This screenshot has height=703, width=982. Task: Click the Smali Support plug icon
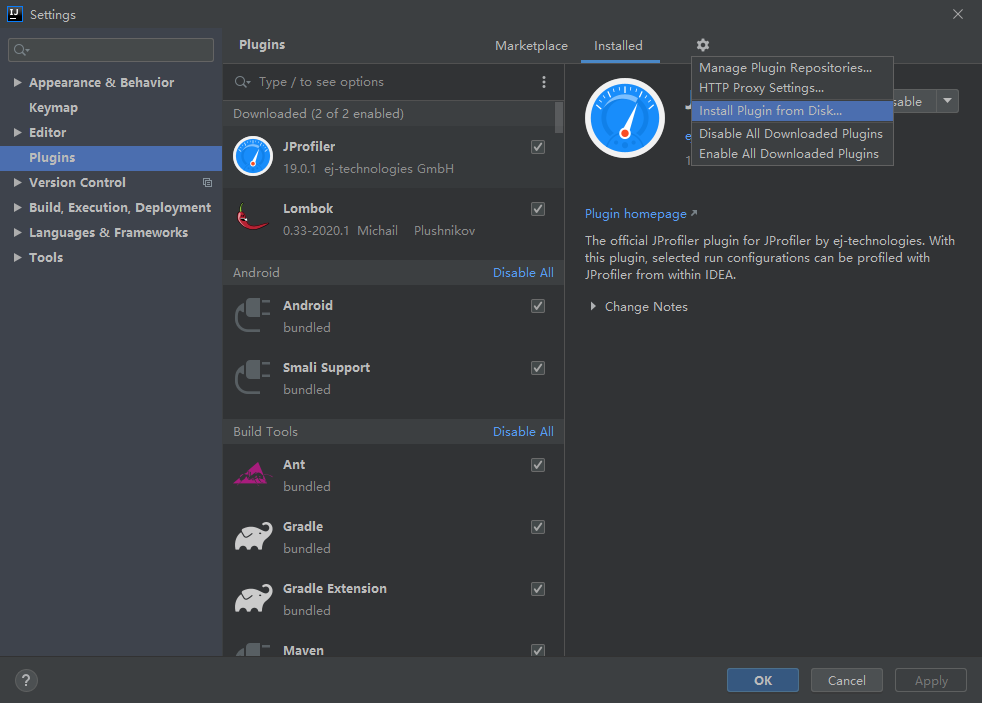pos(253,377)
